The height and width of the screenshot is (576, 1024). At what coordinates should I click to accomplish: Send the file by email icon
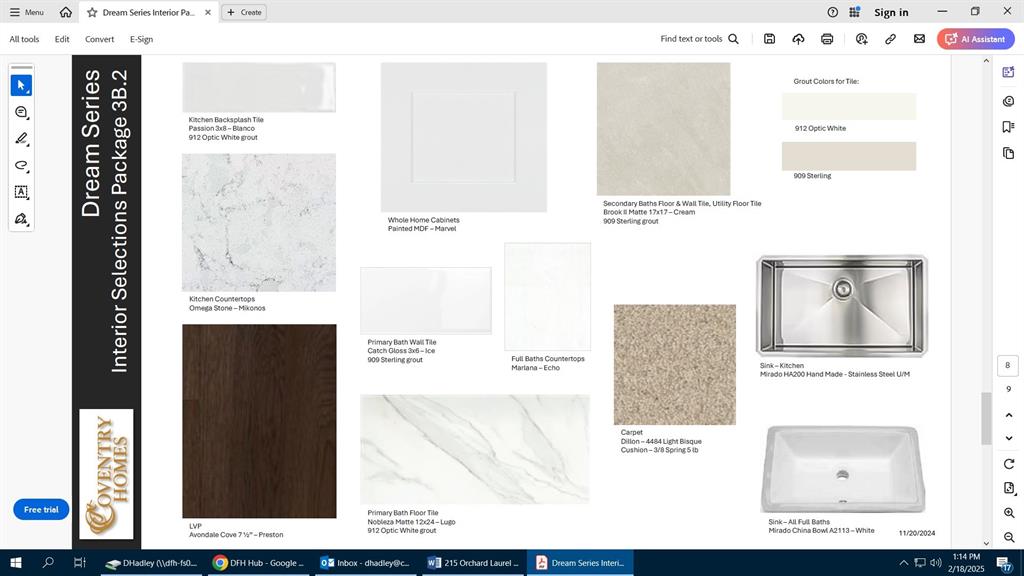pyautogui.click(x=919, y=39)
